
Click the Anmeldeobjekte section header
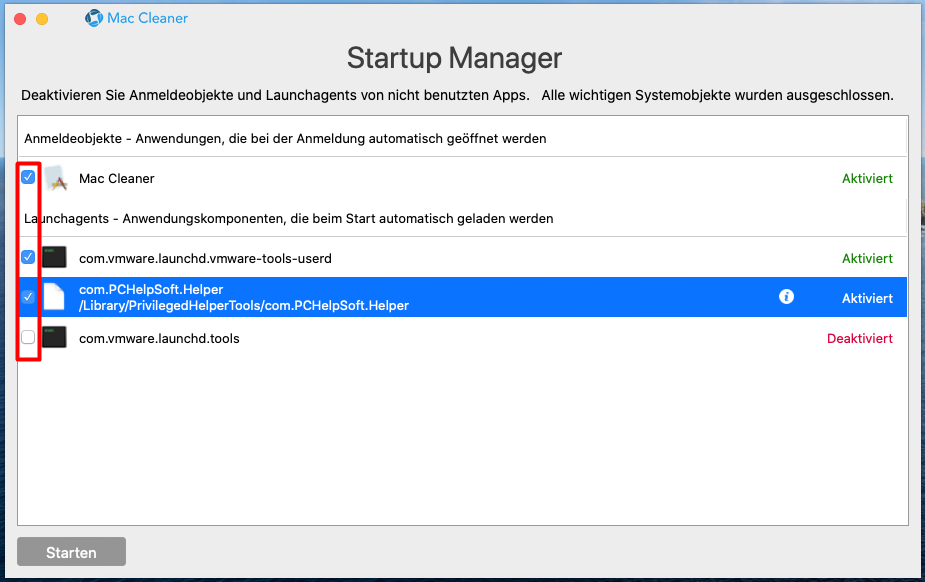point(285,139)
